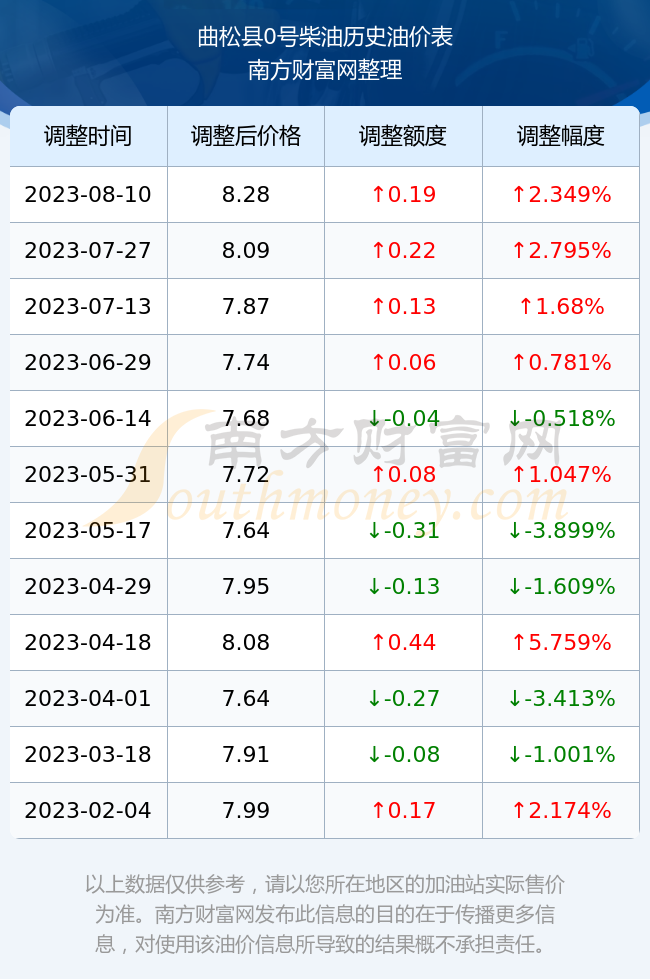
Task: Click the disclaimer text at the bottom
Action: [325, 914]
